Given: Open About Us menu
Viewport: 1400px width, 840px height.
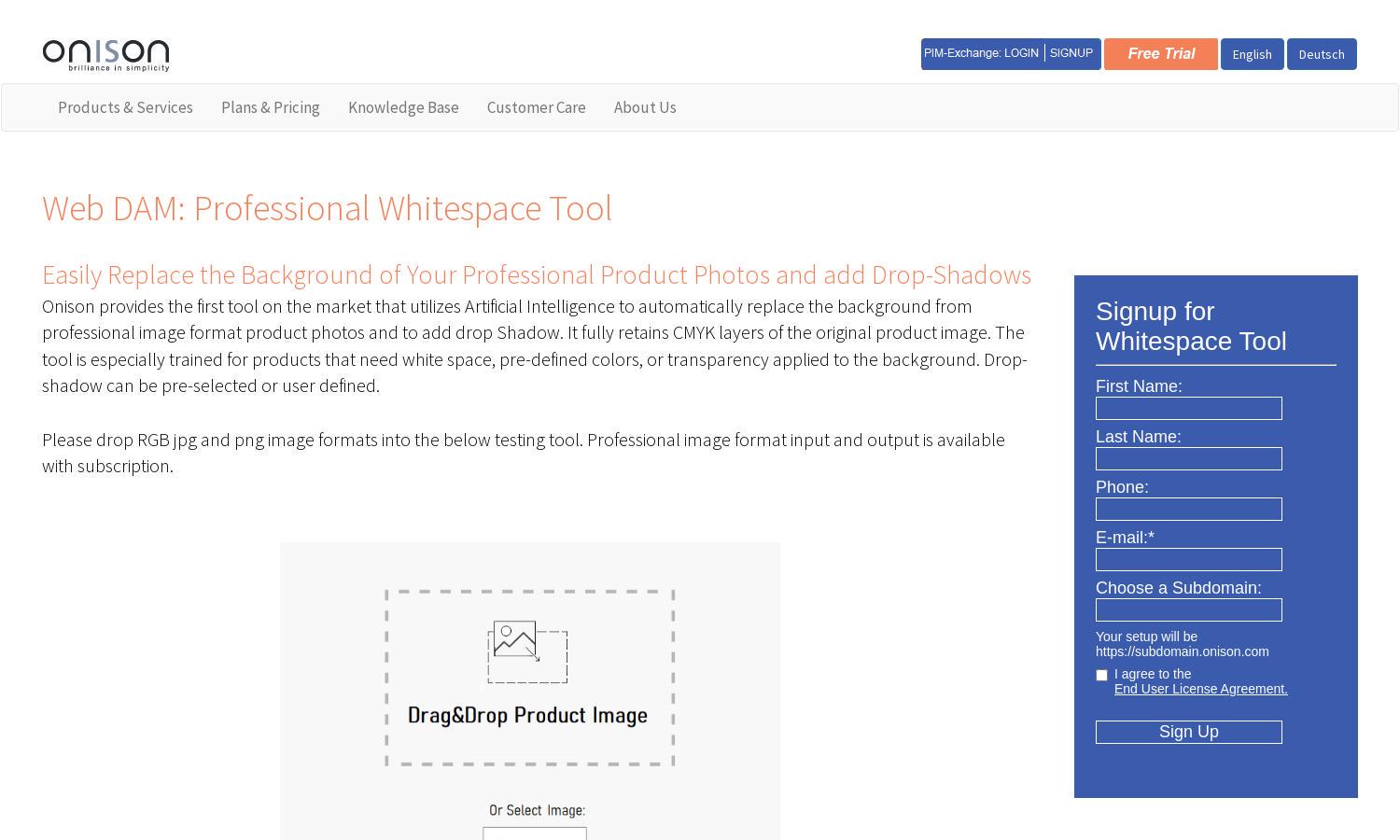Looking at the screenshot, I should (x=645, y=107).
